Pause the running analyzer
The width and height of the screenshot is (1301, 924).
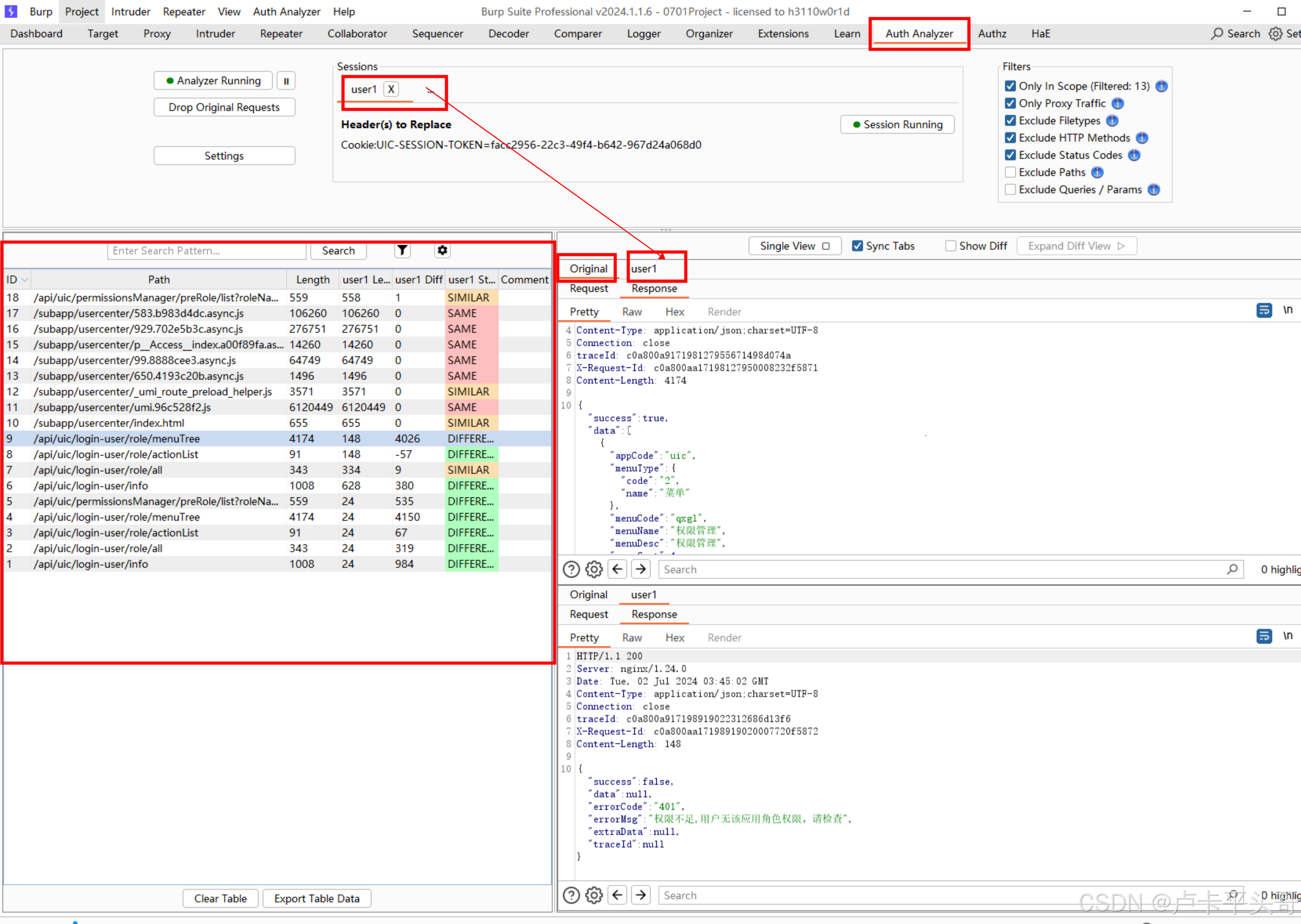coord(286,80)
